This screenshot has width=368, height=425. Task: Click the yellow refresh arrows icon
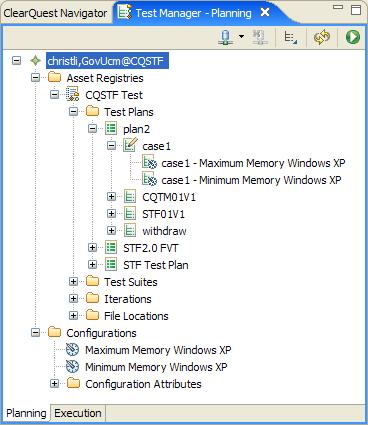pos(322,37)
